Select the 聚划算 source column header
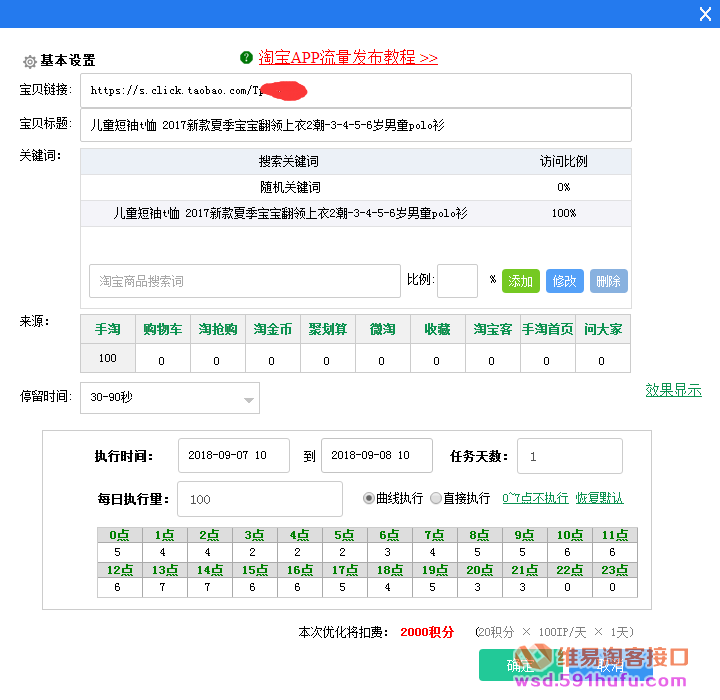The image size is (720, 700). tap(328, 329)
